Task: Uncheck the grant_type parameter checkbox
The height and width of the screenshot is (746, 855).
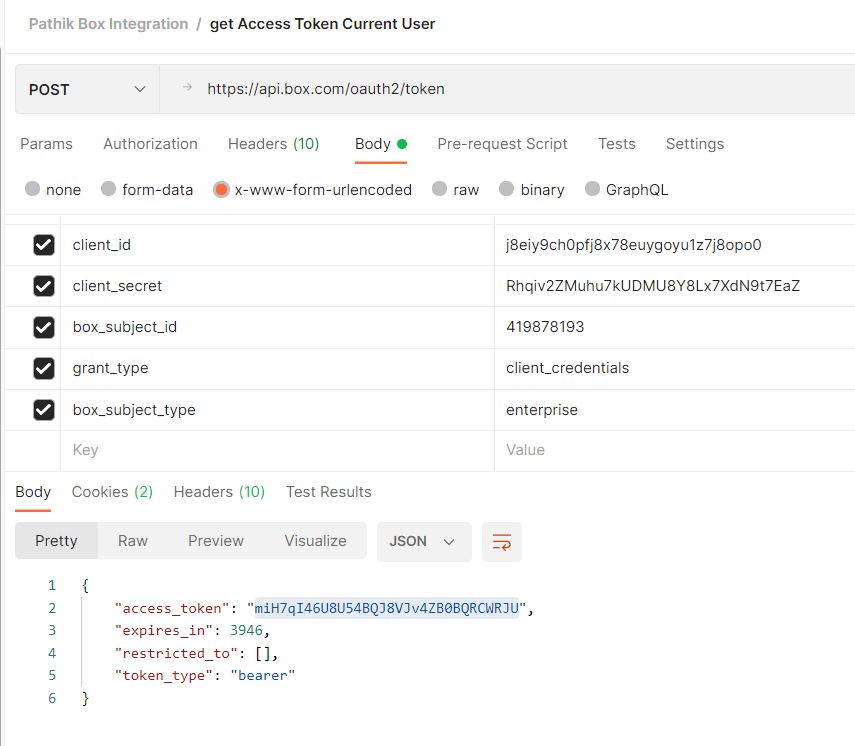Action: click(44, 368)
